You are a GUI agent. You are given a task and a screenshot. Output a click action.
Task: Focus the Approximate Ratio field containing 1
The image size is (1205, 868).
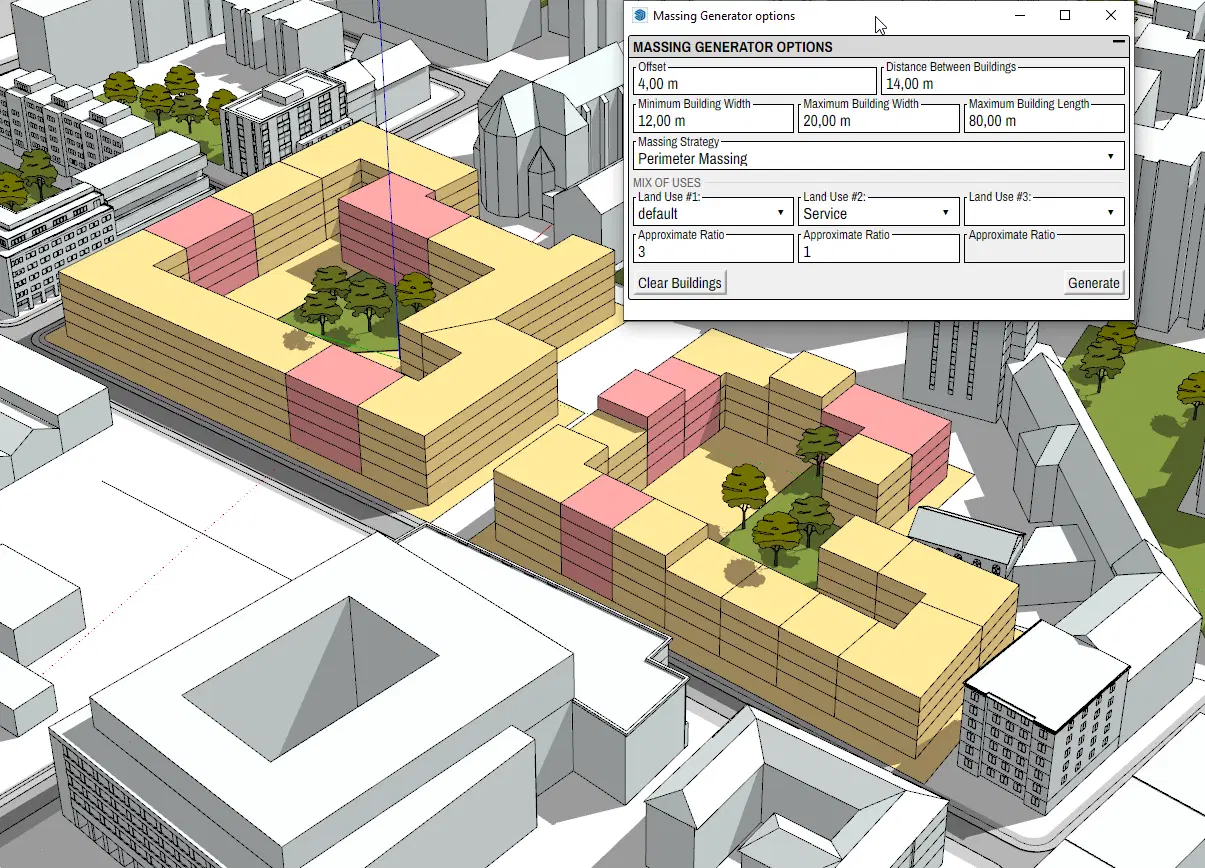pyautogui.click(x=879, y=249)
